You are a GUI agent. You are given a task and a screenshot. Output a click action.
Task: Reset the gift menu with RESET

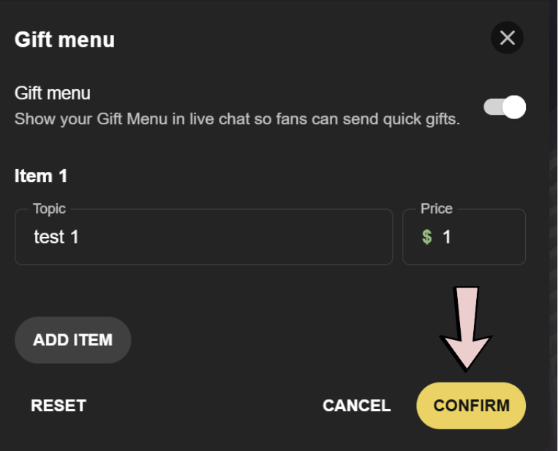pyautogui.click(x=59, y=405)
